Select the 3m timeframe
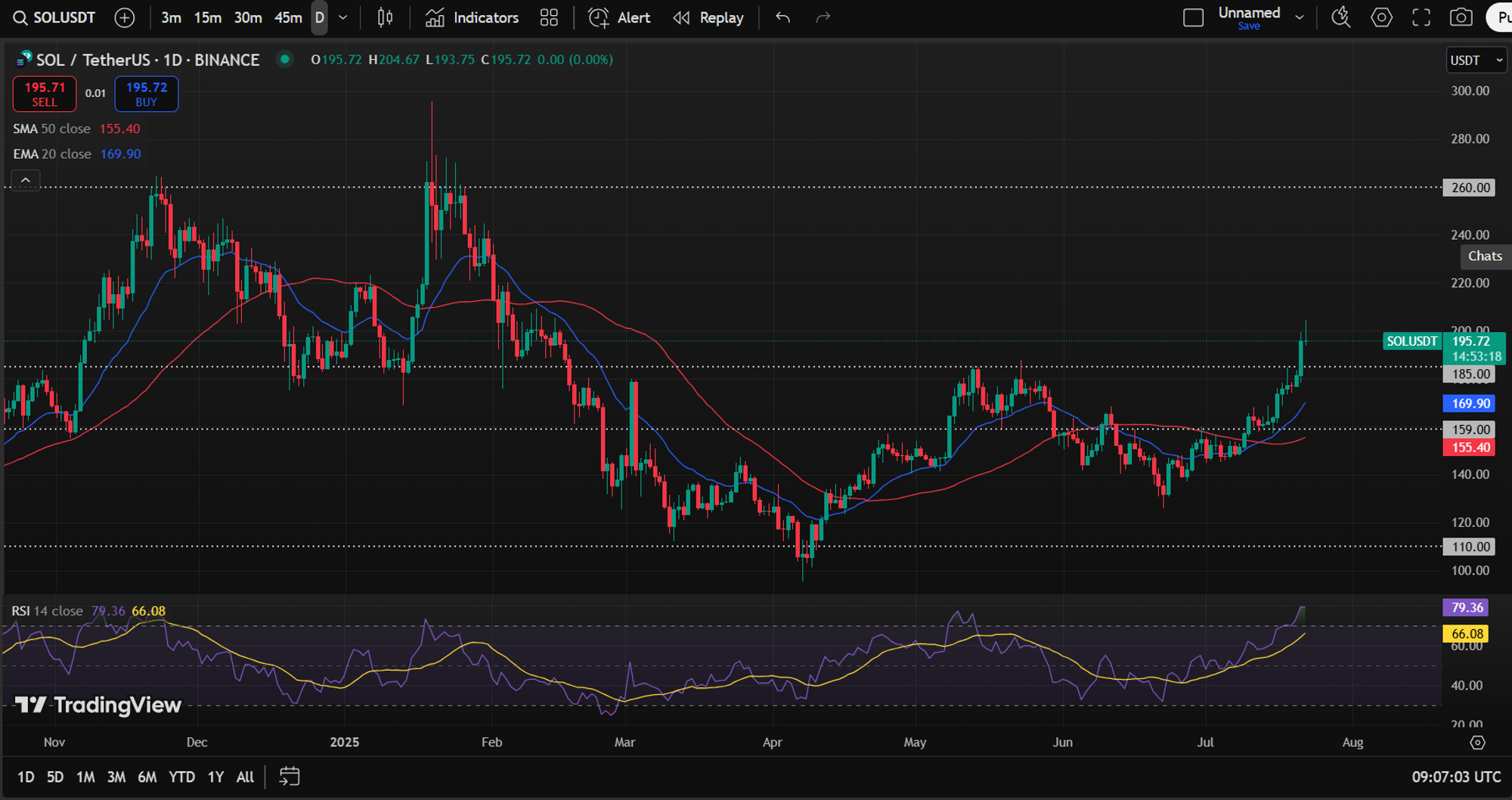This screenshot has width=1512, height=800. click(x=171, y=17)
